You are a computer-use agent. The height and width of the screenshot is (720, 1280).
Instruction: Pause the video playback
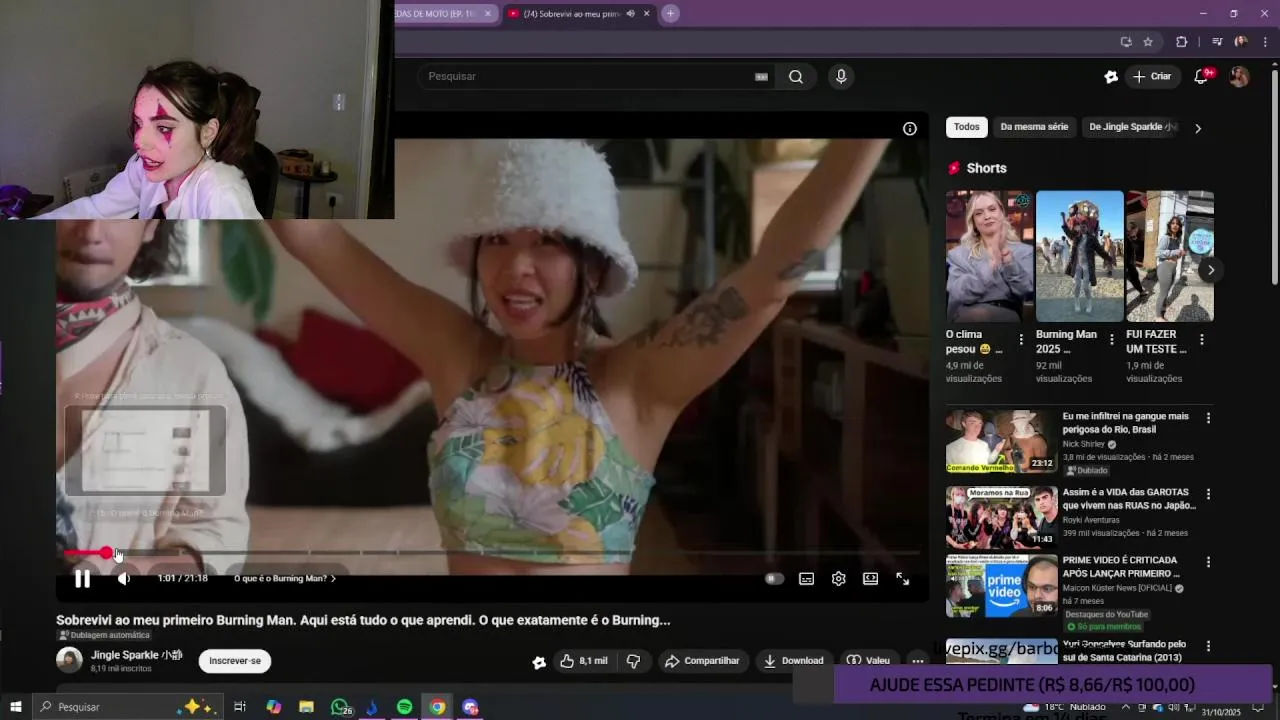click(x=82, y=578)
